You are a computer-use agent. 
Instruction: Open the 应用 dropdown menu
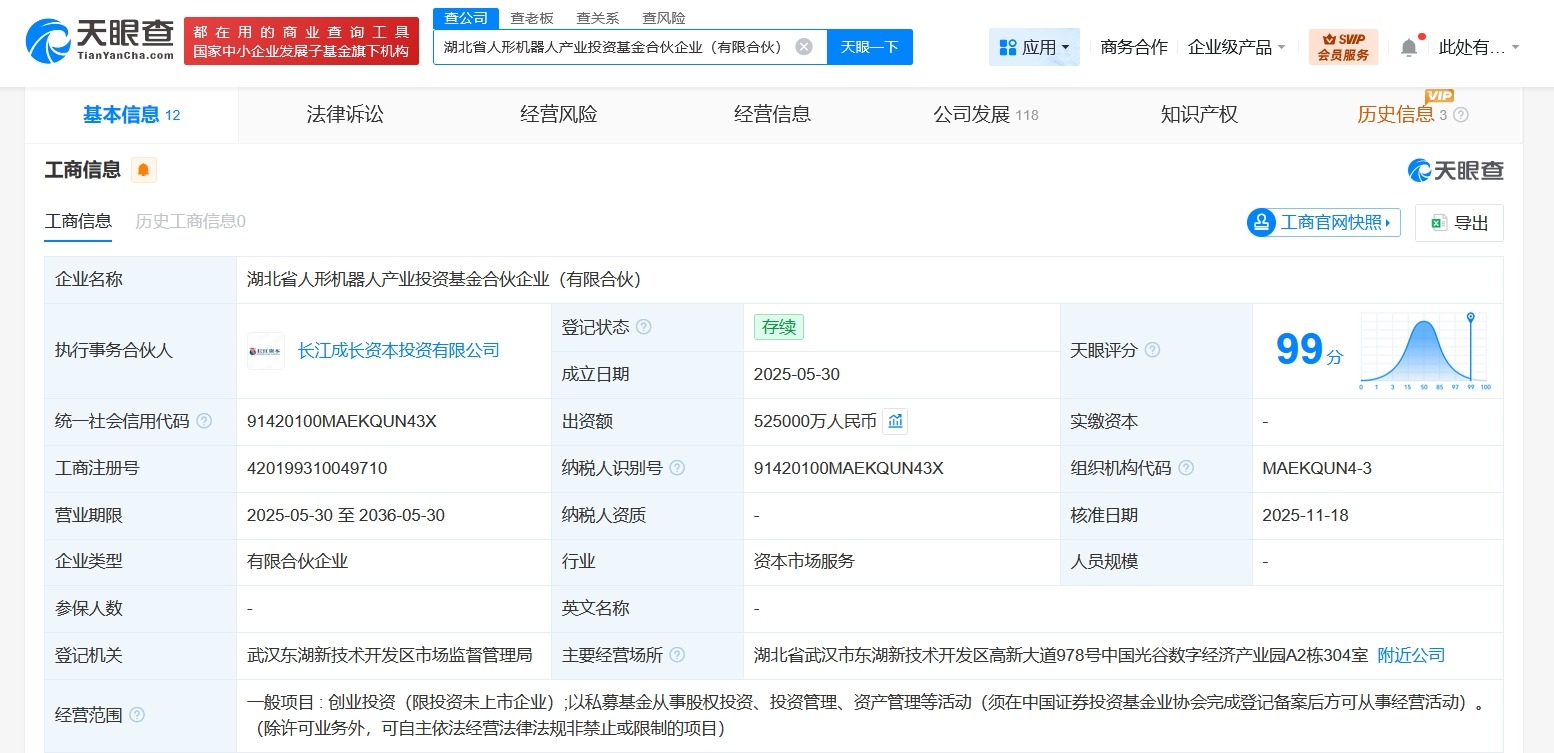tap(1034, 46)
